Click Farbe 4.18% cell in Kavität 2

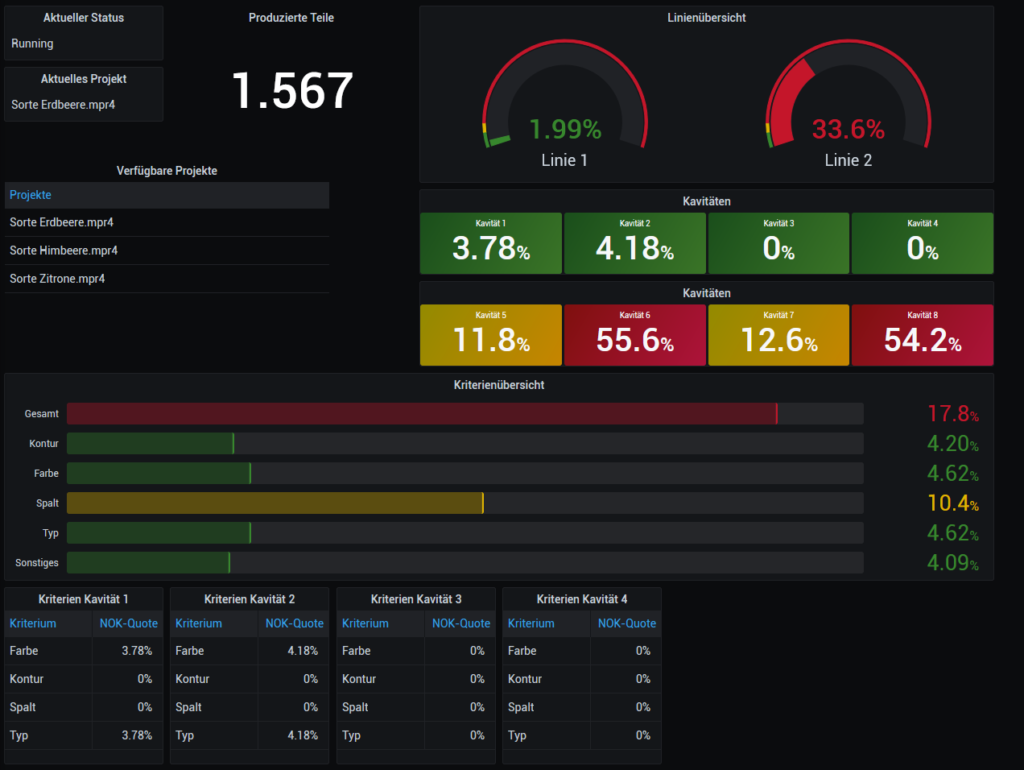pos(293,651)
